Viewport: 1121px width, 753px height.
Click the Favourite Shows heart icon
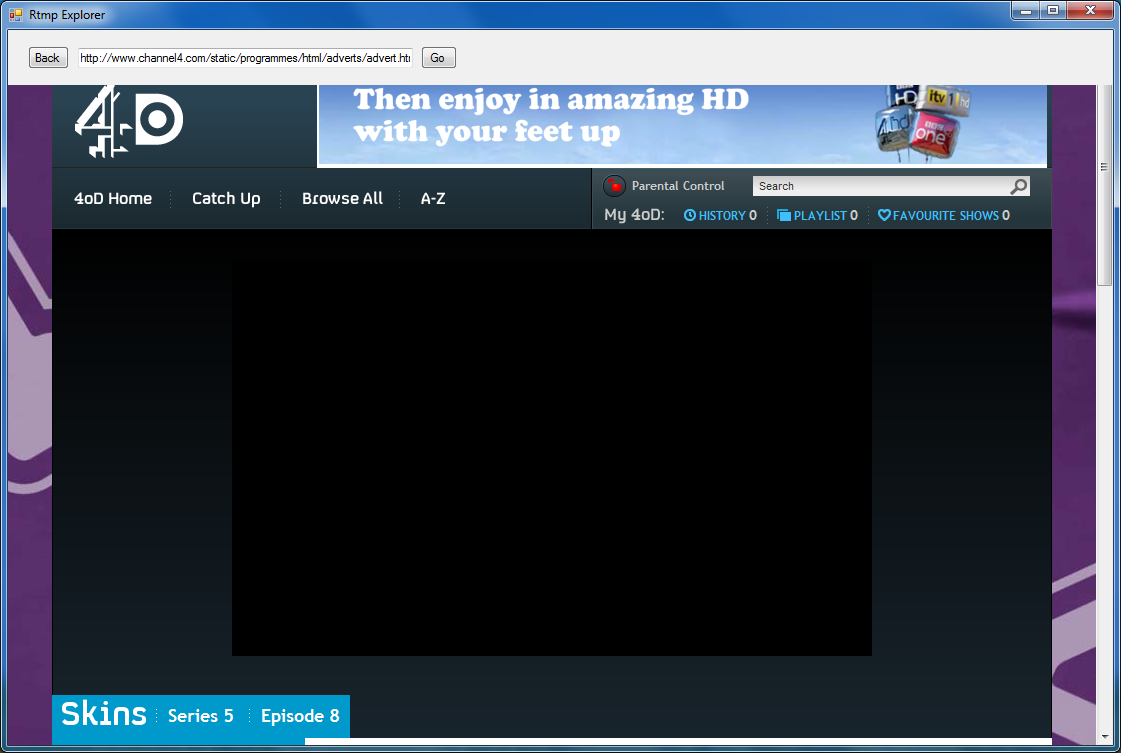point(884,215)
